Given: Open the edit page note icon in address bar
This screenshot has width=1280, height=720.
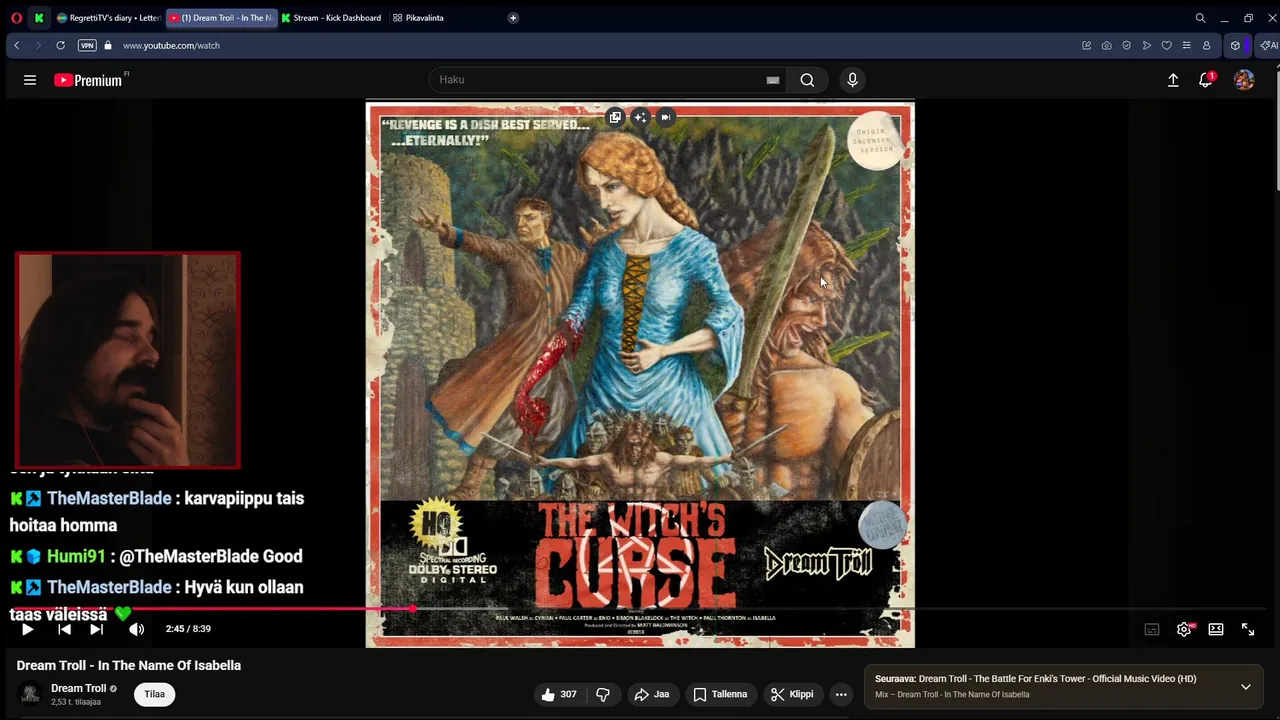Looking at the screenshot, I should [x=1086, y=45].
